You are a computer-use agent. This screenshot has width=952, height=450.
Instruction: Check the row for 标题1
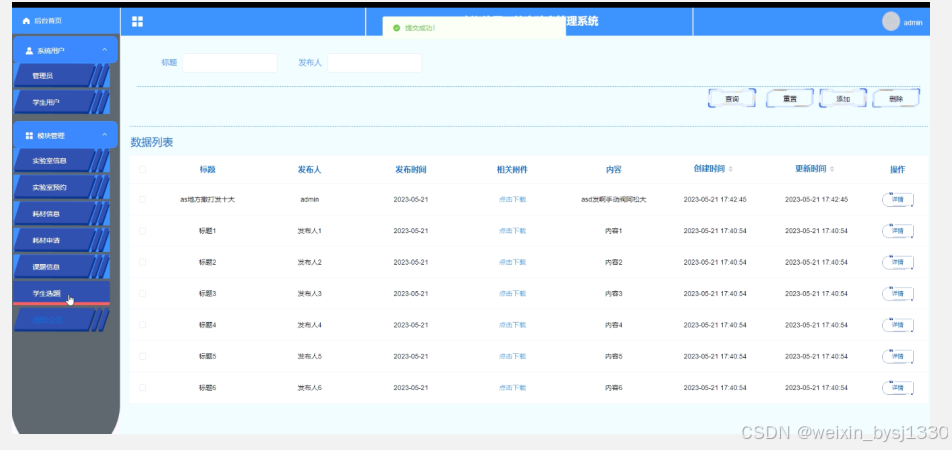pyautogui.click(x=142, y=231)
